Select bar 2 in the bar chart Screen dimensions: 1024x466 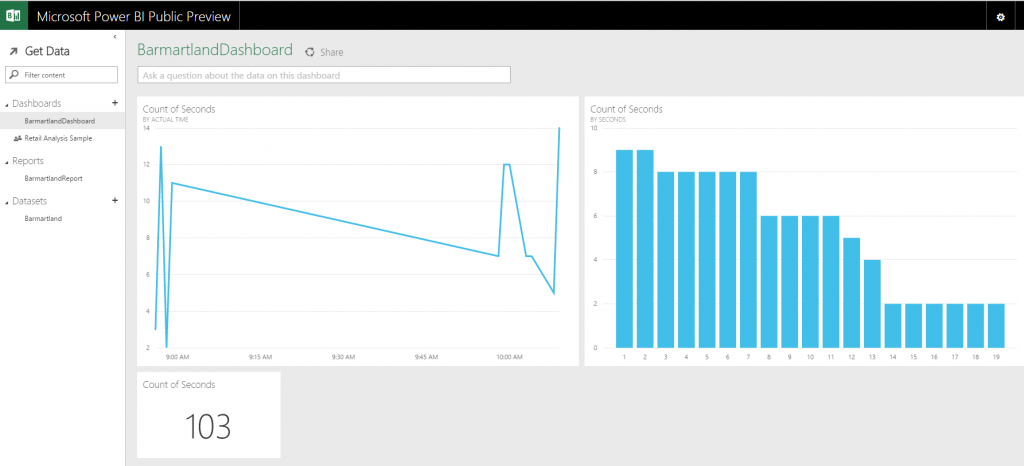point(645,249)
